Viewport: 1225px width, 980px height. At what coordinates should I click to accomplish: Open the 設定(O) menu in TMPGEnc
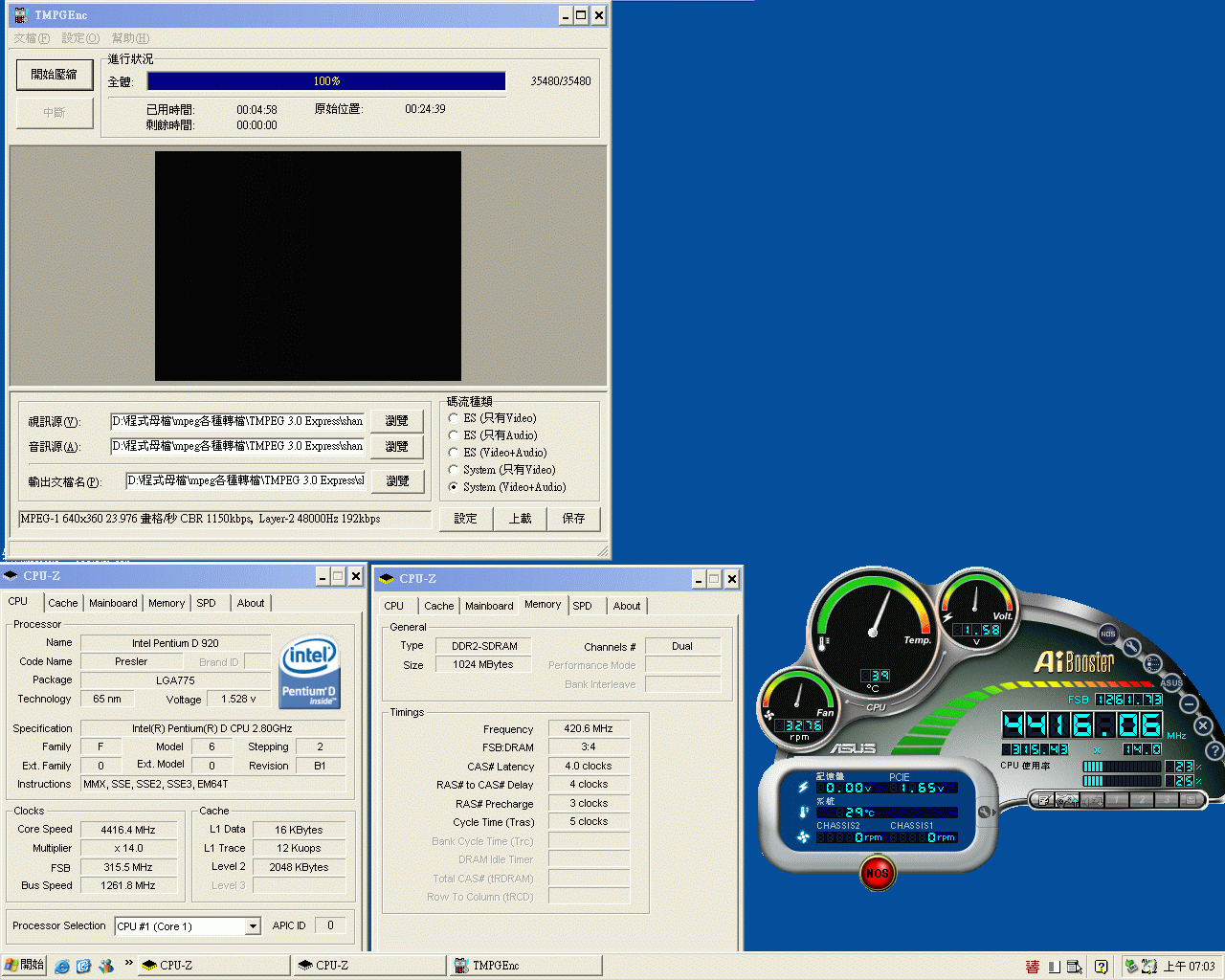click(80, 38)
